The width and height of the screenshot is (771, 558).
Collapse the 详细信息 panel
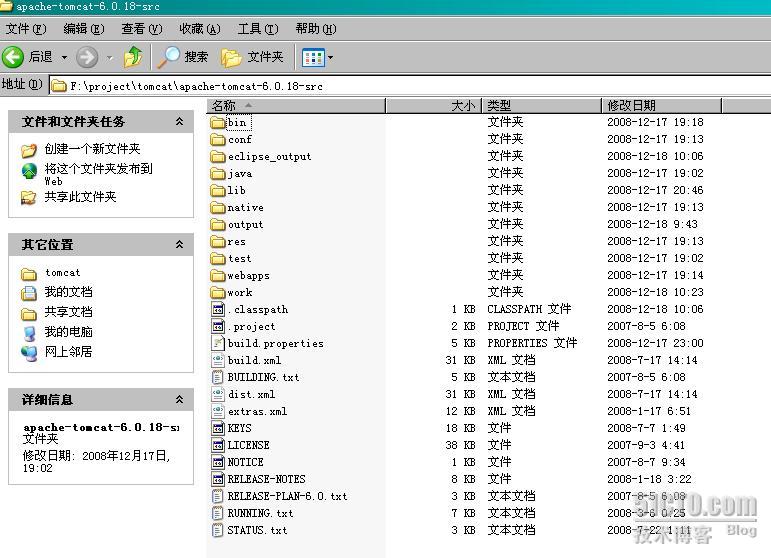(x=179, y=400)
